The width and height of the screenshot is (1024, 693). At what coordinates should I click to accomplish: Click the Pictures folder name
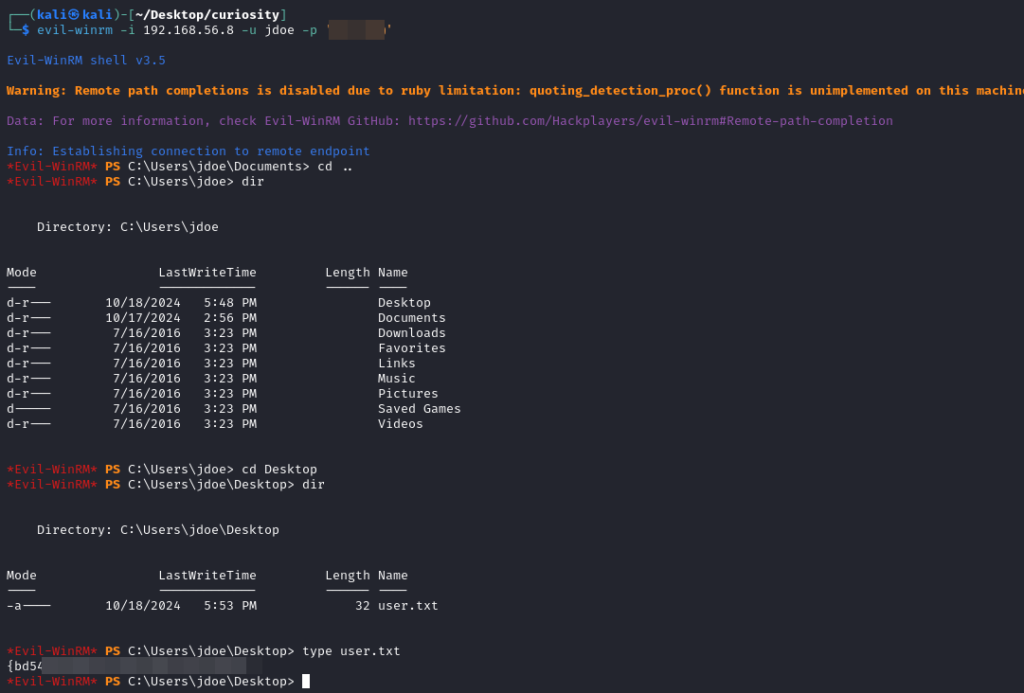coord(408,394)
